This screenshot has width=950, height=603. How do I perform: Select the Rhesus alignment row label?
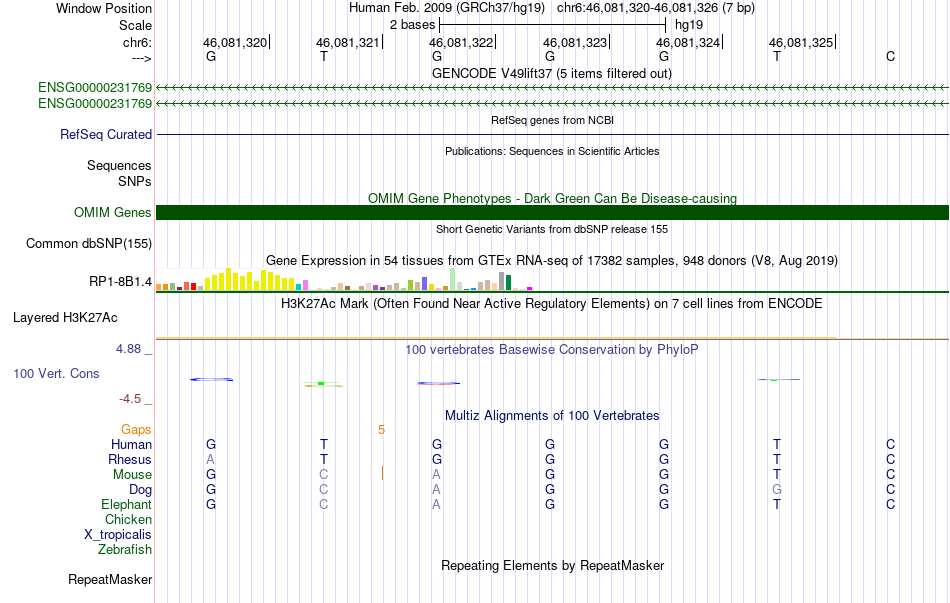(x=130, y=459)
